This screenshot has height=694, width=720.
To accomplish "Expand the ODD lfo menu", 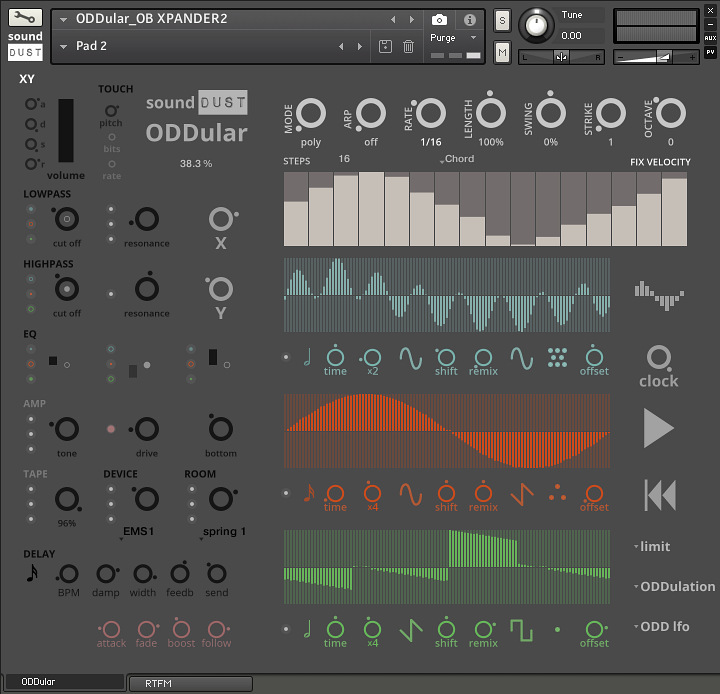I will tap(661, 626).
